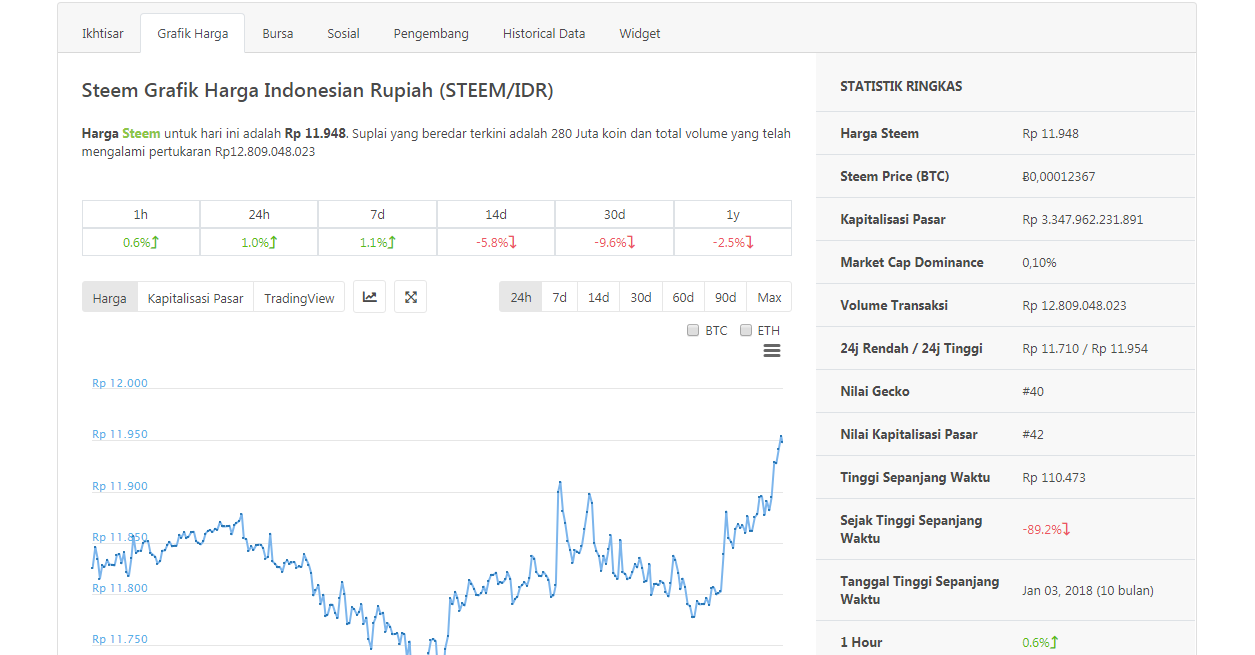Click the Volume Transaksi value in statistics
1255x655 pixels.
click(x=1075, y=305)
